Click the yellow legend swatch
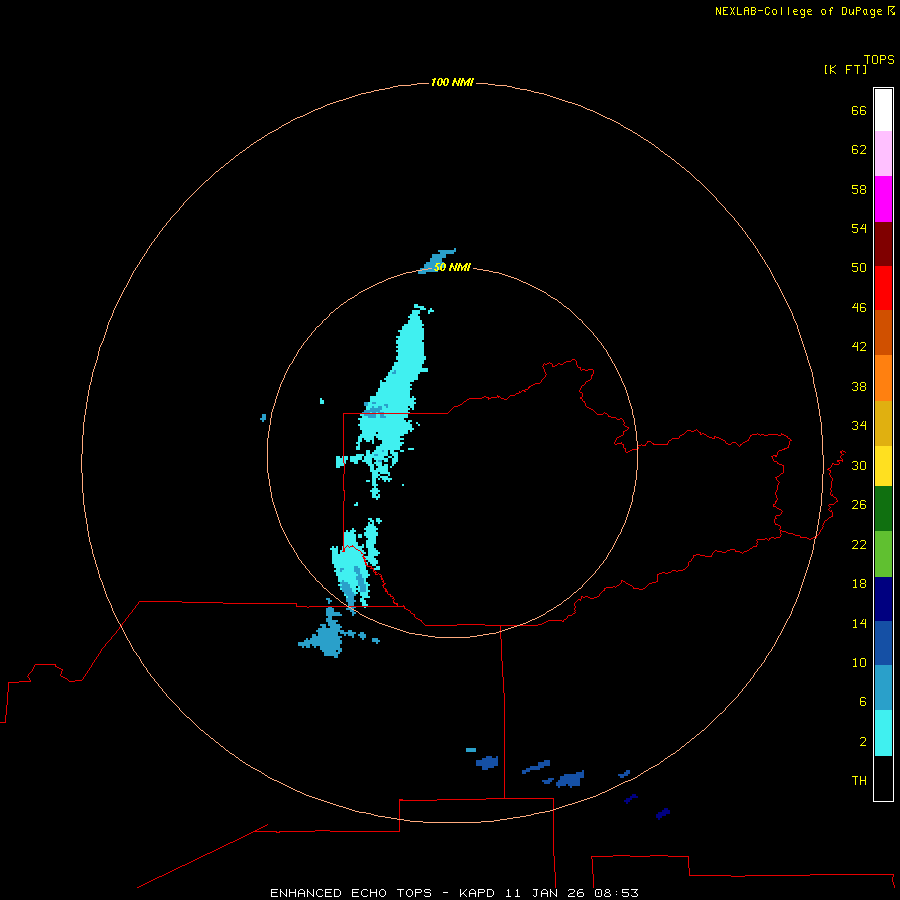This screenshot has height=900, width=900. [883, 466]
